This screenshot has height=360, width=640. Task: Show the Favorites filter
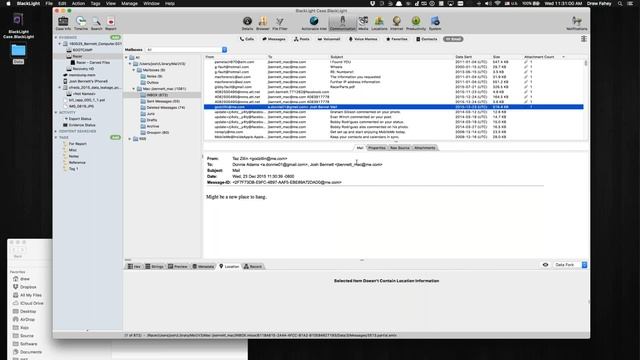click(x=397, y=39)
